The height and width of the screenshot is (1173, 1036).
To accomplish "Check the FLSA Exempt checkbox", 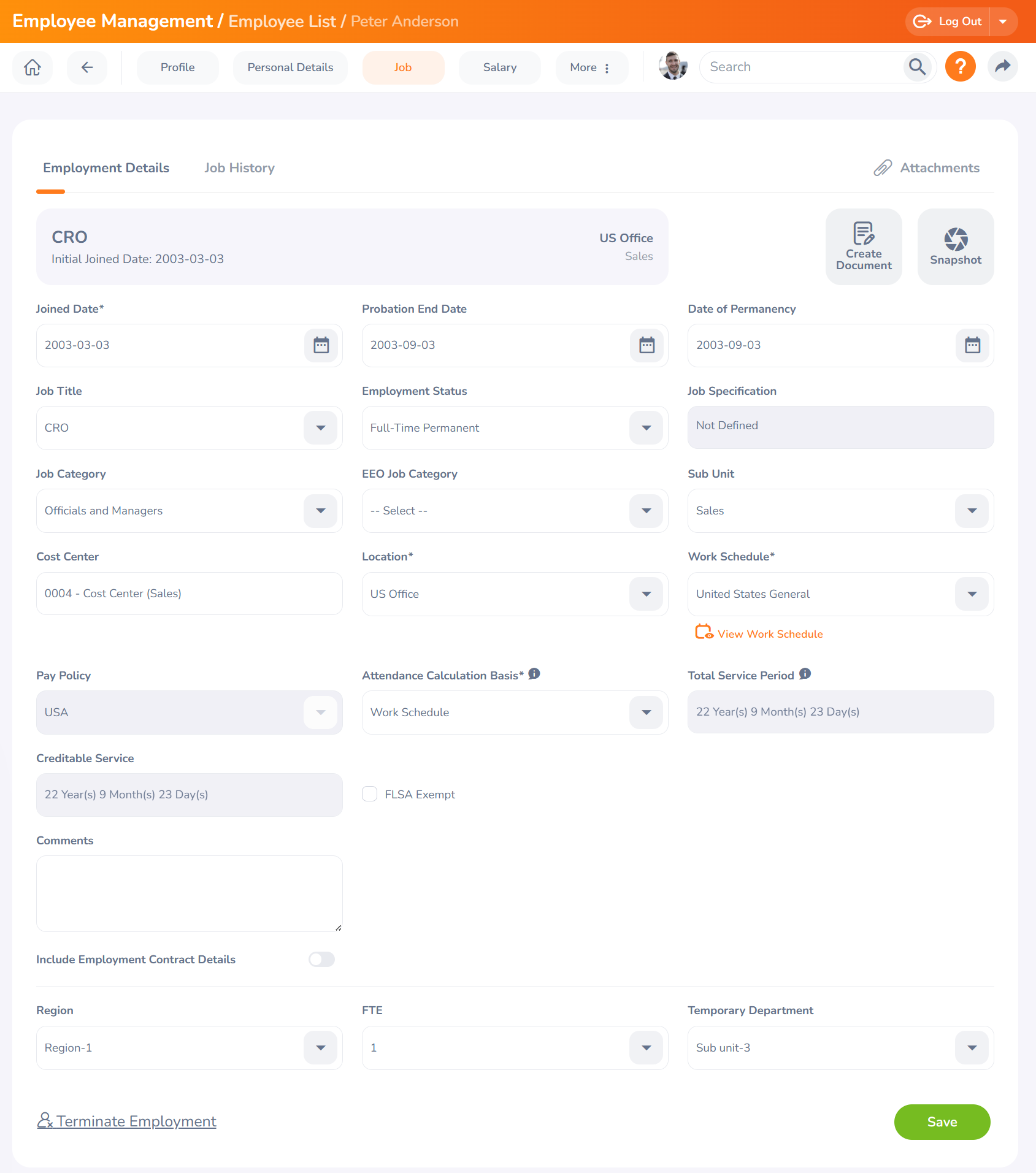I will click(370, 794).
